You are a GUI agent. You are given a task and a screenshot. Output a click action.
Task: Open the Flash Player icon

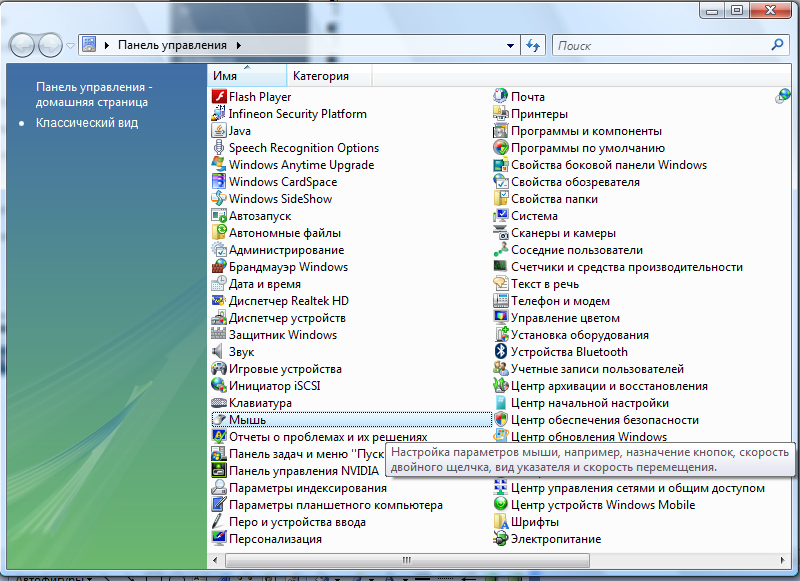pos(219,97)
